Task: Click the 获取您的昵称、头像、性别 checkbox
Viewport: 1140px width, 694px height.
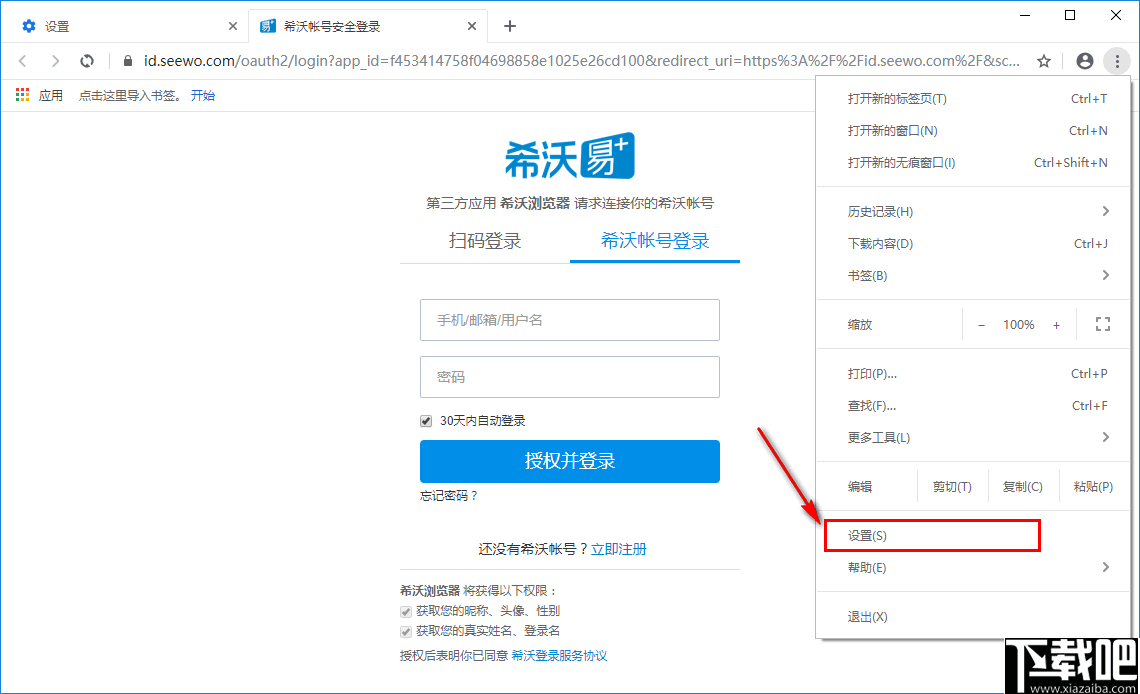Action: [x=406, y=612]
